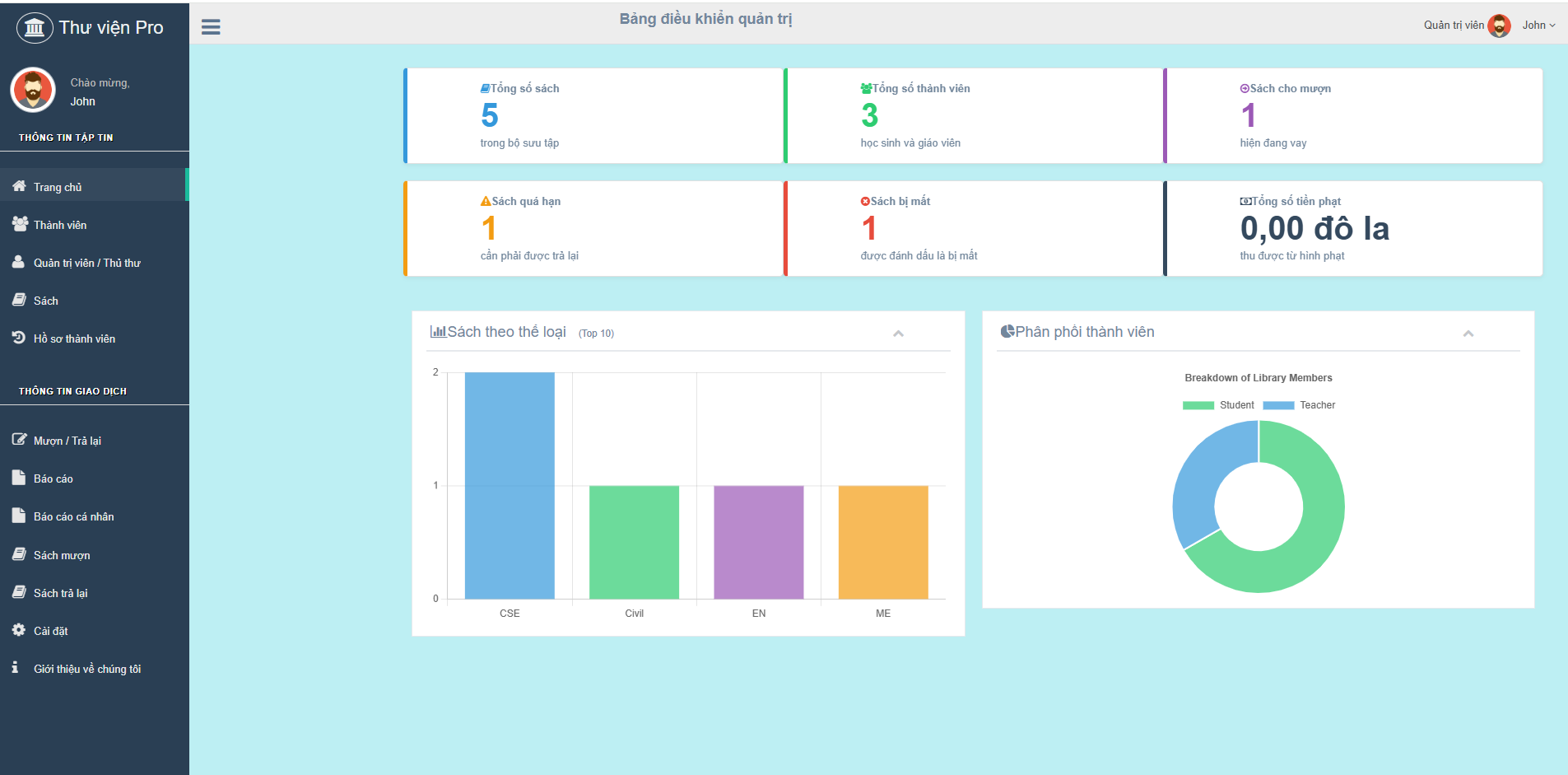Screen dimensions: 1568x775
Task: Click the gear icon beside Cài đặt
Action: pos(19,630)
